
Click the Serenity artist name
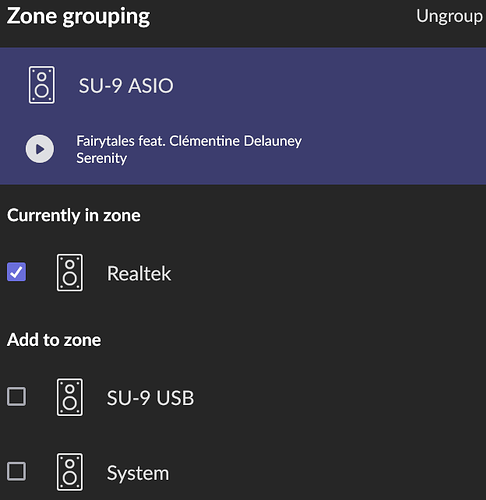[x=102, y=158]
